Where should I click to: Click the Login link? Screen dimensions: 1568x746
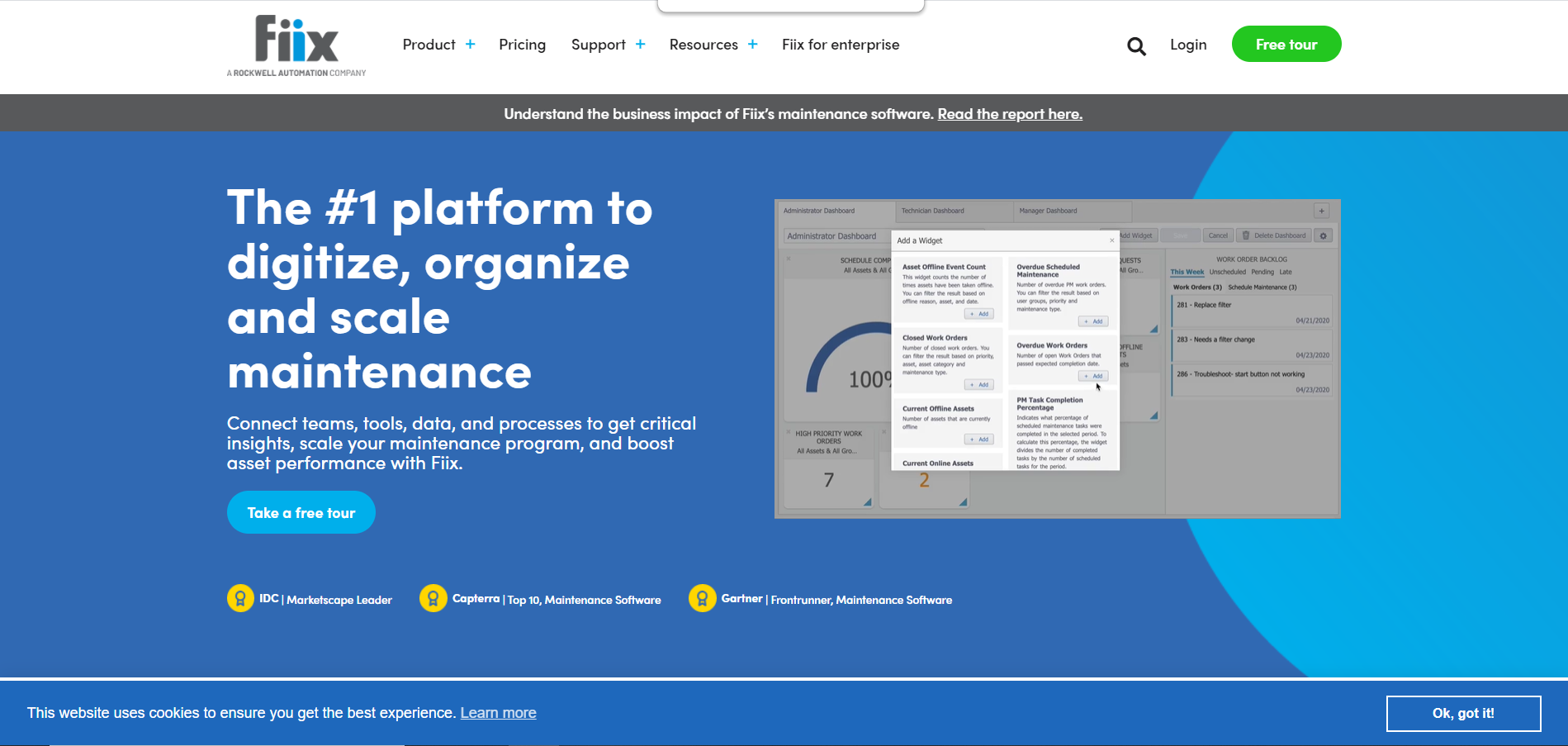point(1188,45)
